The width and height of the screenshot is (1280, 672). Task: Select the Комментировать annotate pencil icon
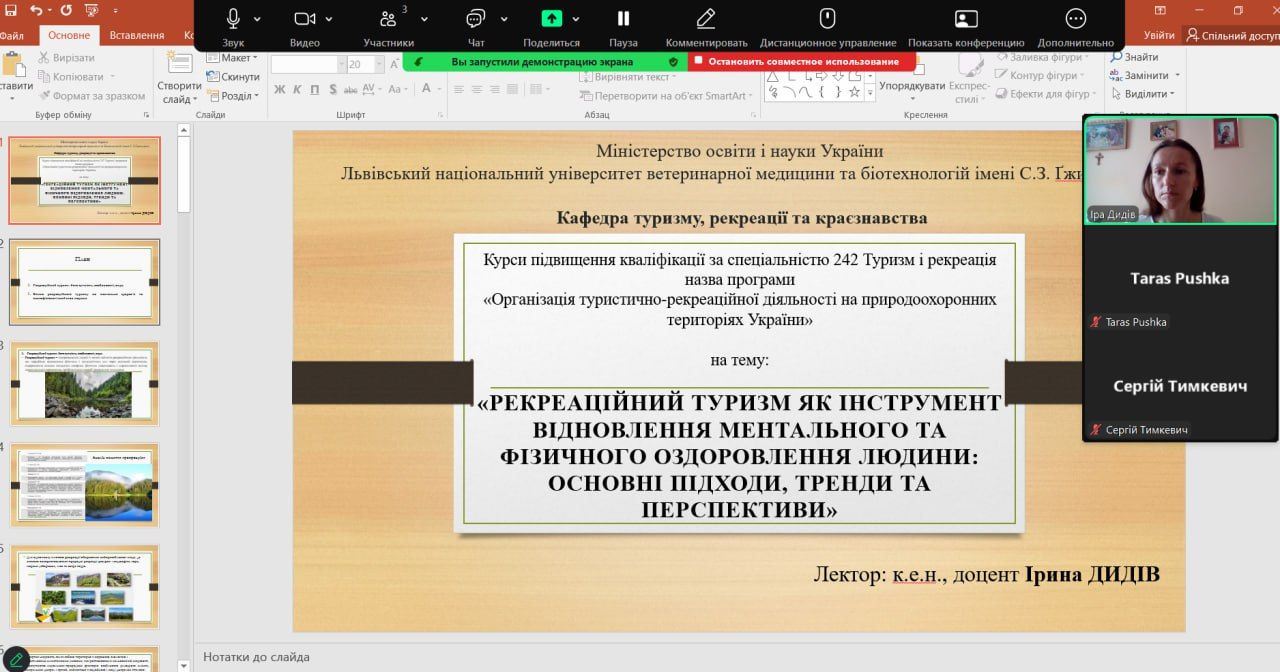[706, 19]
